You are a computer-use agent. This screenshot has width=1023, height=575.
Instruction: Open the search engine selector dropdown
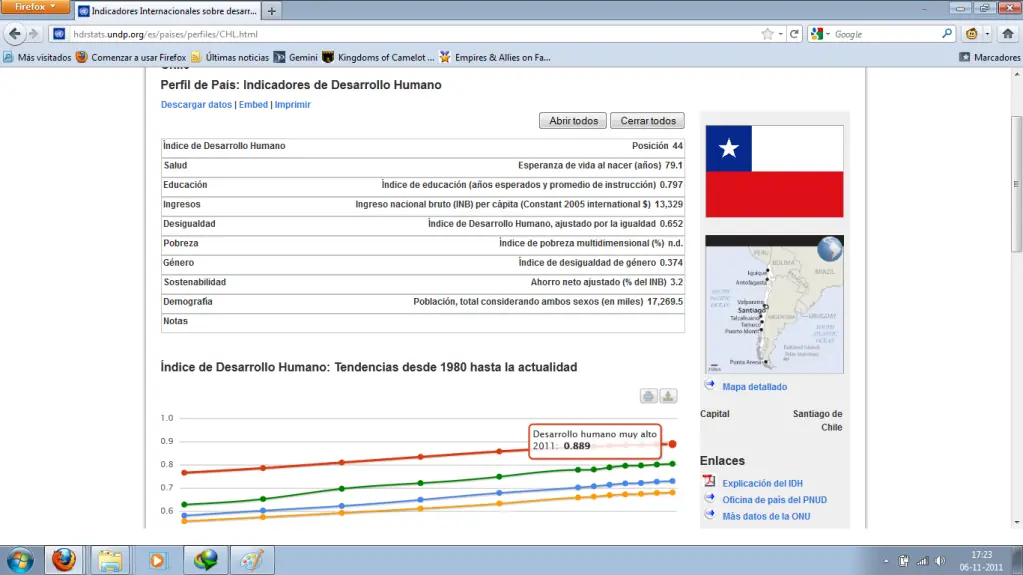coord(820,34)
